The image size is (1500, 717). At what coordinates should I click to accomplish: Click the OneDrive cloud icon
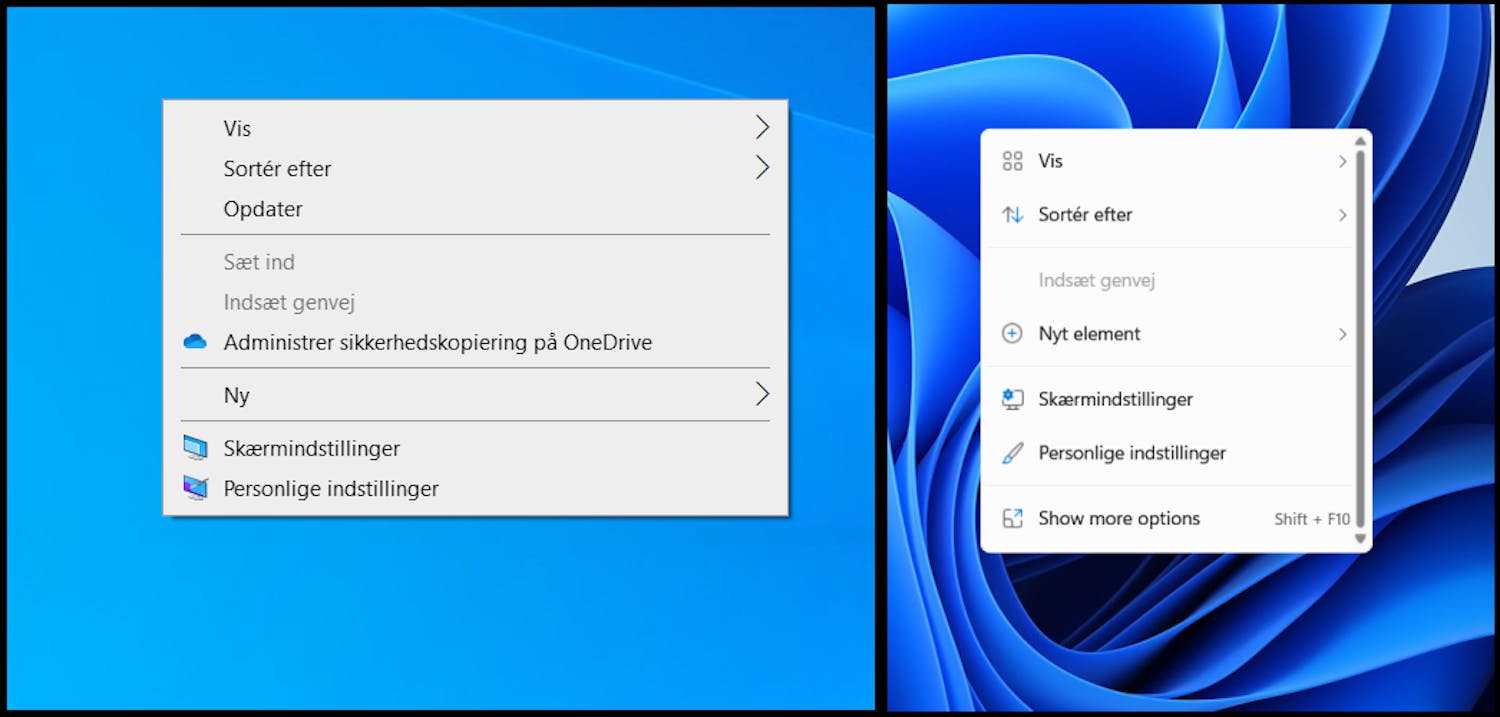(x=196, y=341)
